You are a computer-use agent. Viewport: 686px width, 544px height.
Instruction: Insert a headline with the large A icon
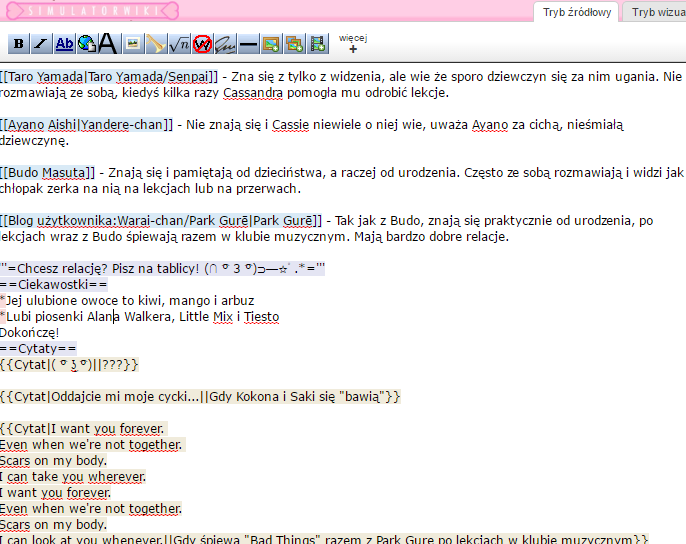click(108, 44)
